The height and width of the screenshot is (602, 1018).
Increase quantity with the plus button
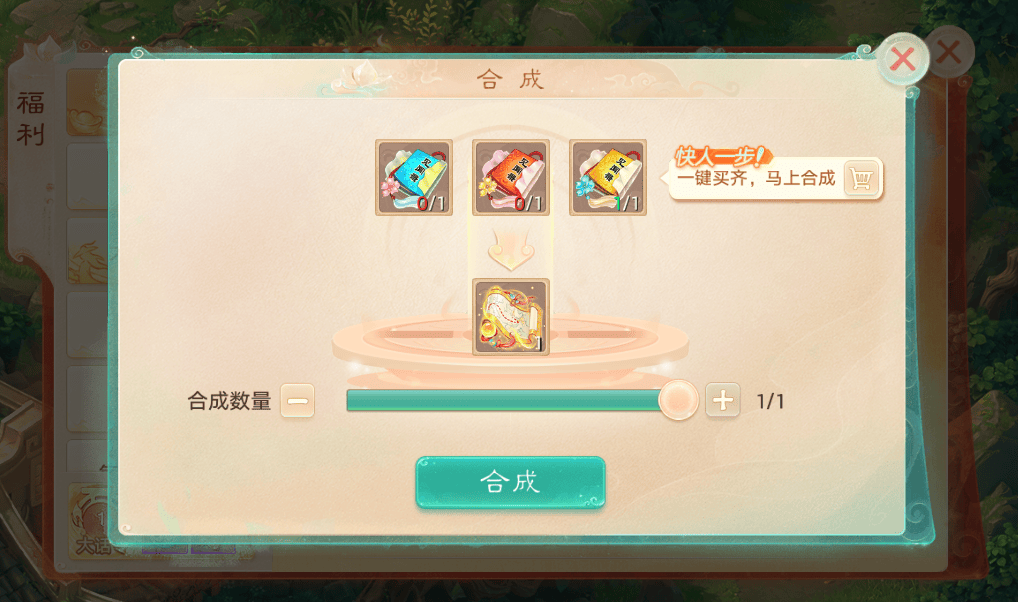723,401
